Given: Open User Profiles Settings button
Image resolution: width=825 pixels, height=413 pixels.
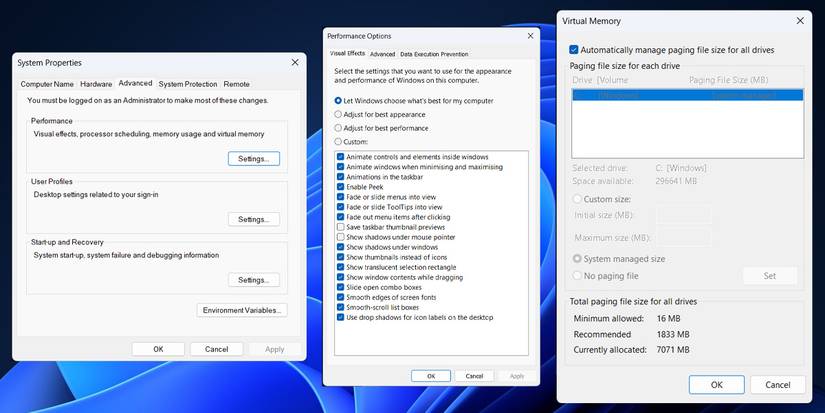Looking at the screenshot, I should 254,219.
